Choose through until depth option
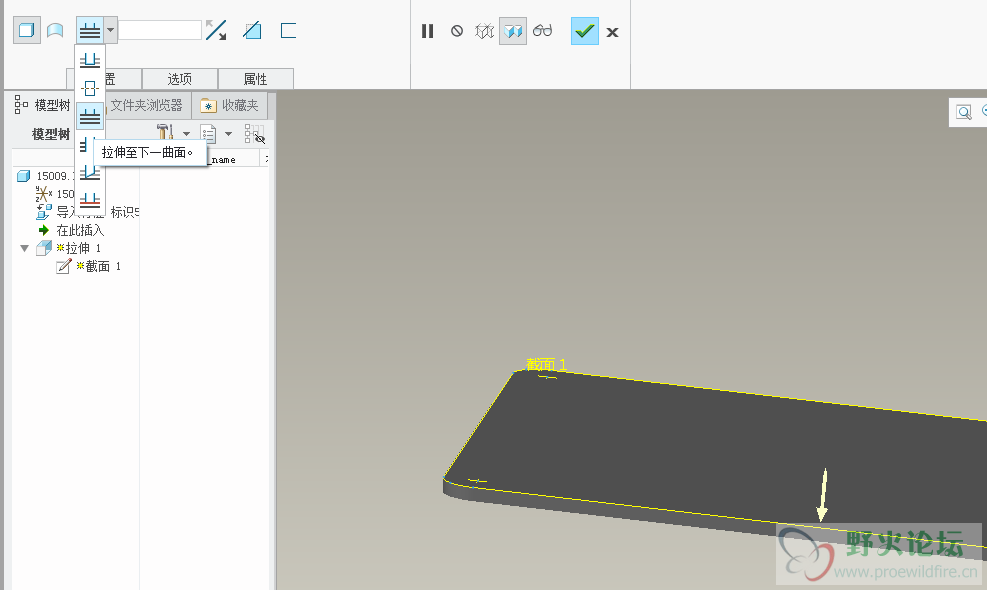The width and height of the screenshot is (987, 590). point(90,173)
